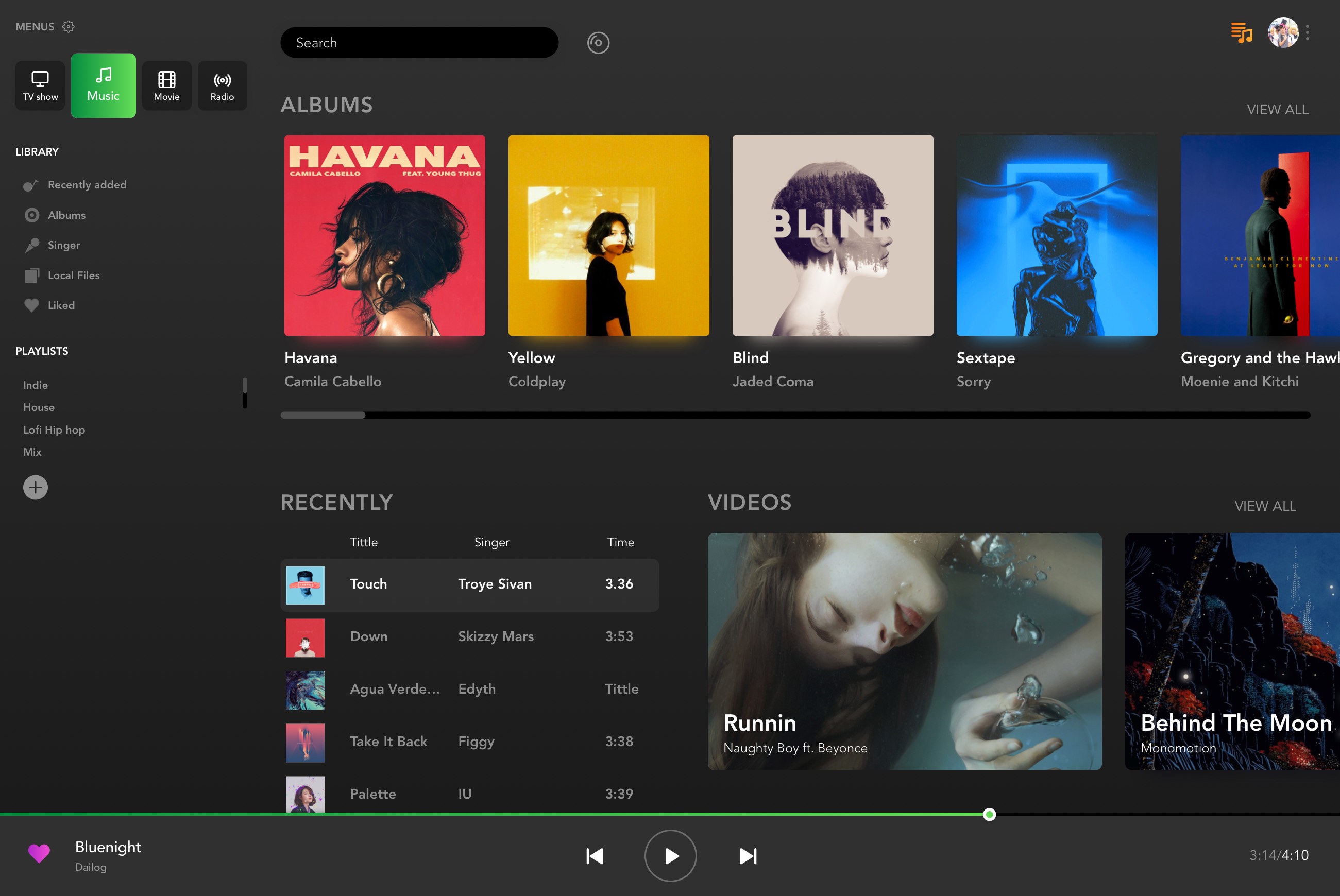This screenshot has height=896, width=1340.
Task: Click the disc icon beside search
Action: pos(598,43)
